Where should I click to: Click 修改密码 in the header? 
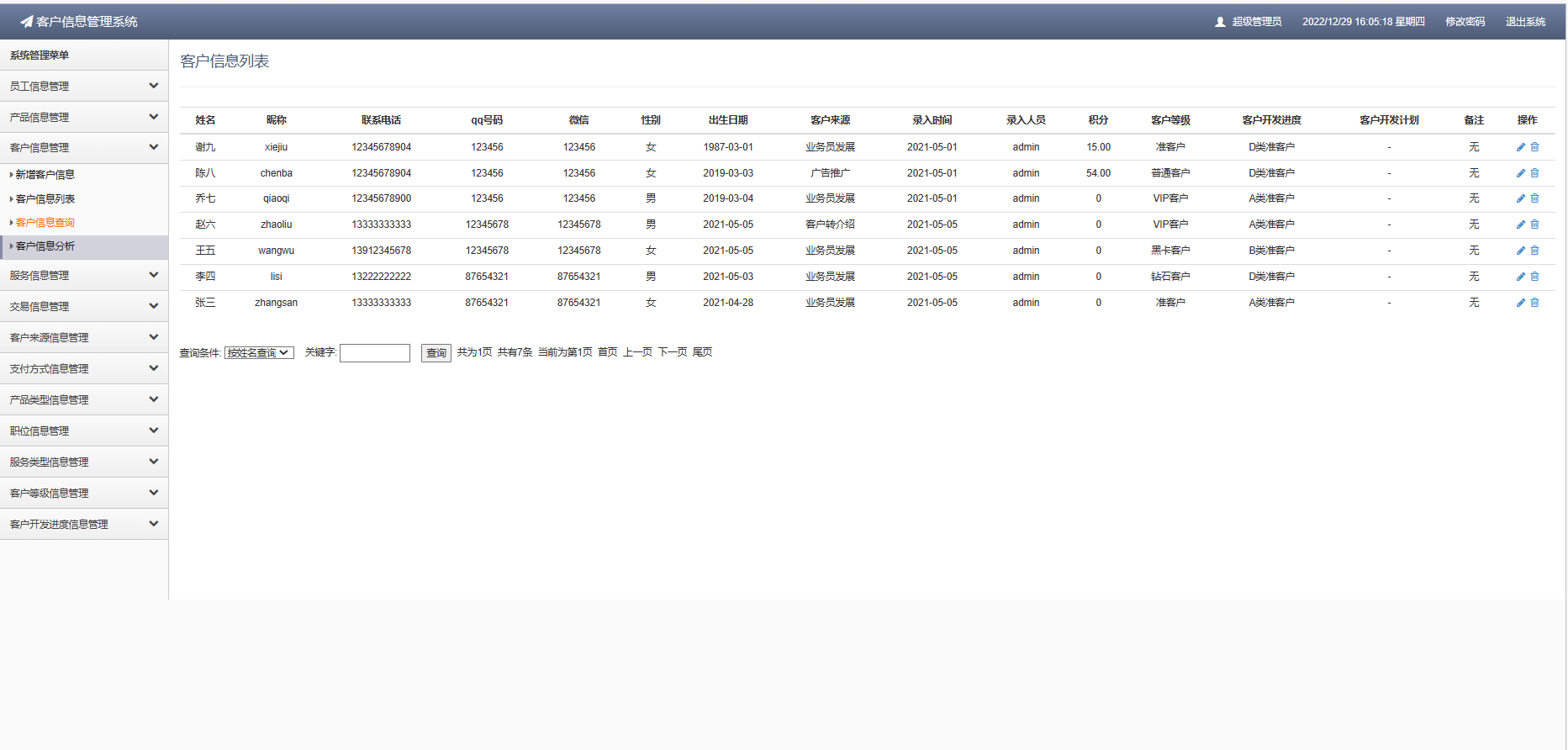coord(1465,22)
